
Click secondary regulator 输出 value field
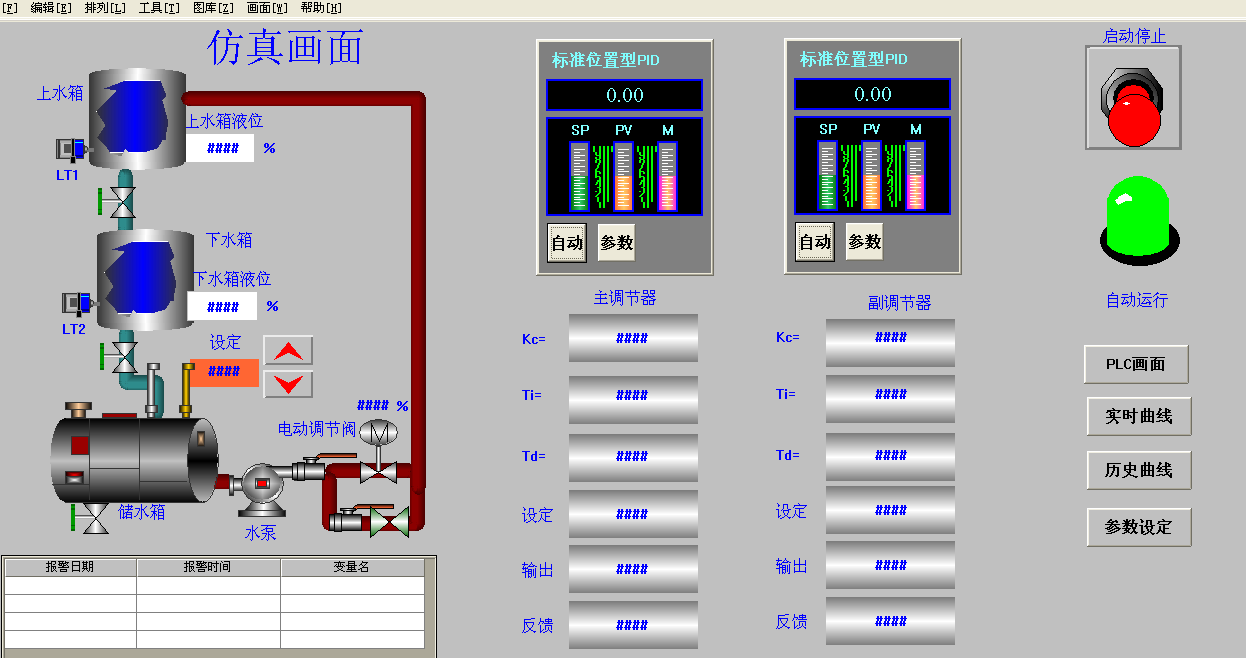tap(890, 565)
